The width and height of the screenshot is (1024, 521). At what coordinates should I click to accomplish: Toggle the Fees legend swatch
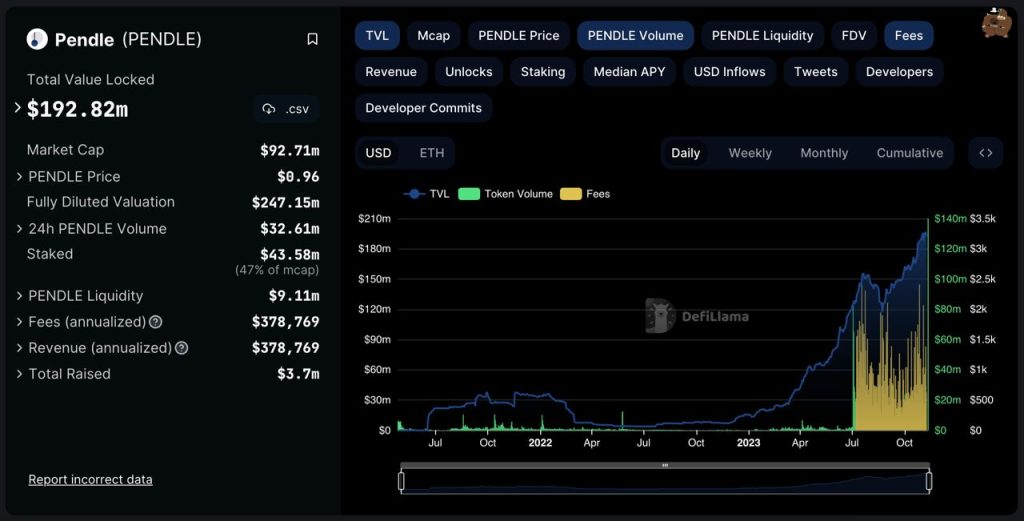[x=571, y=194]
